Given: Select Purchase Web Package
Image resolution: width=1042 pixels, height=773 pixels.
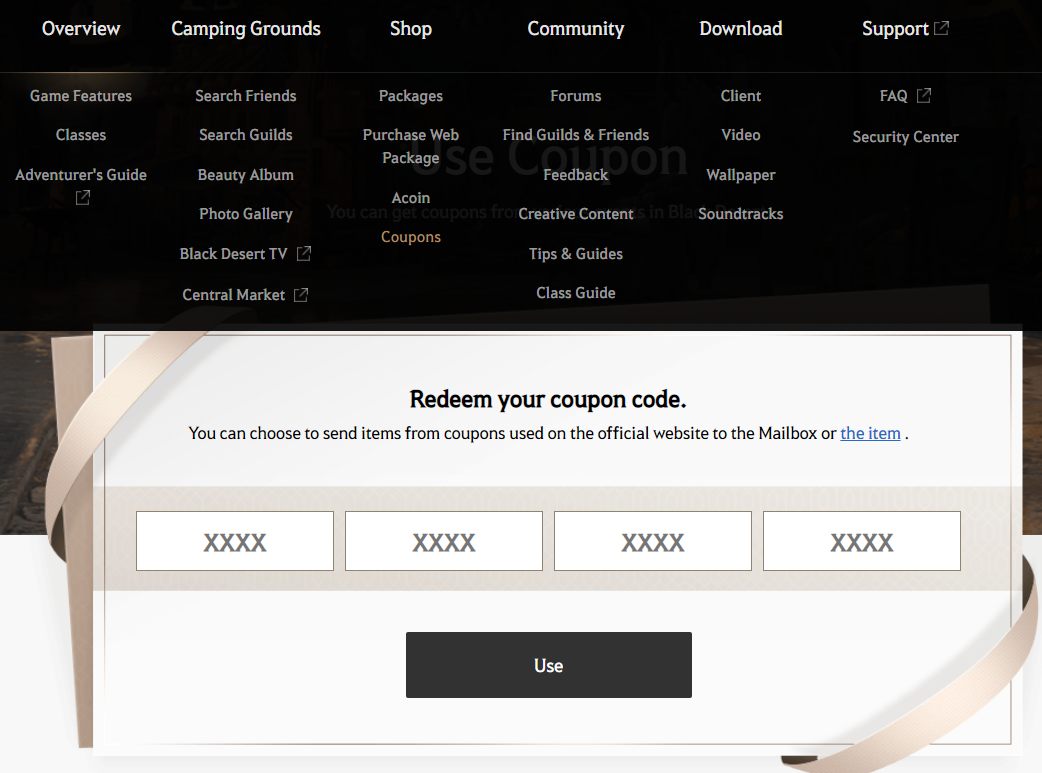Looking at the screenshot, I should (x=411, y=146).
